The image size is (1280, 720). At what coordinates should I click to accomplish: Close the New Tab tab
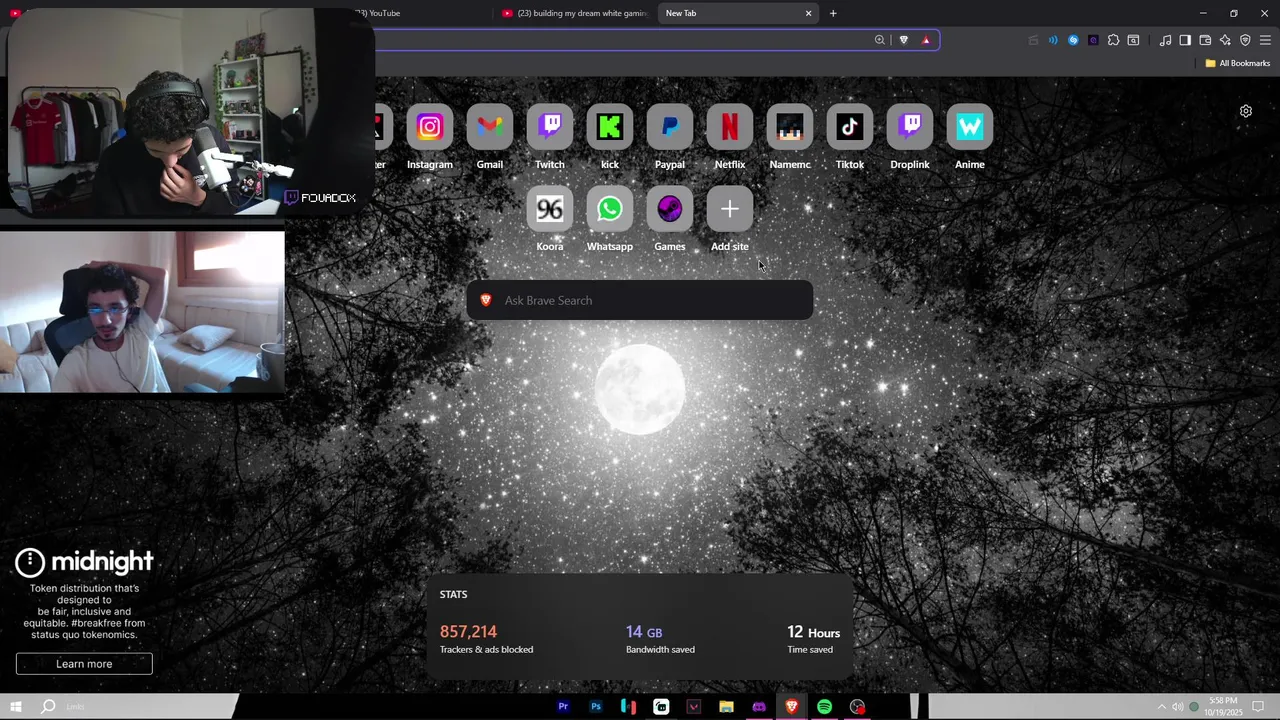coord(808,13)
